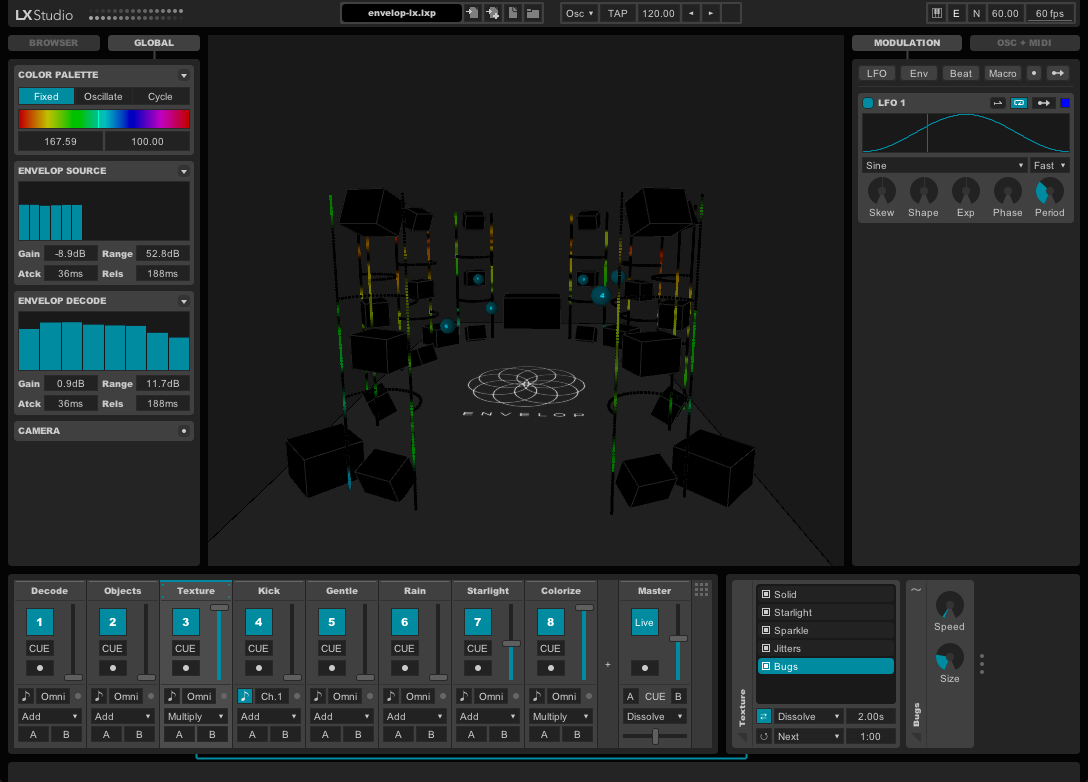The image size is (1088, 782).
Task: Click the modulation trigger dot button
Action: point(1034,73)
